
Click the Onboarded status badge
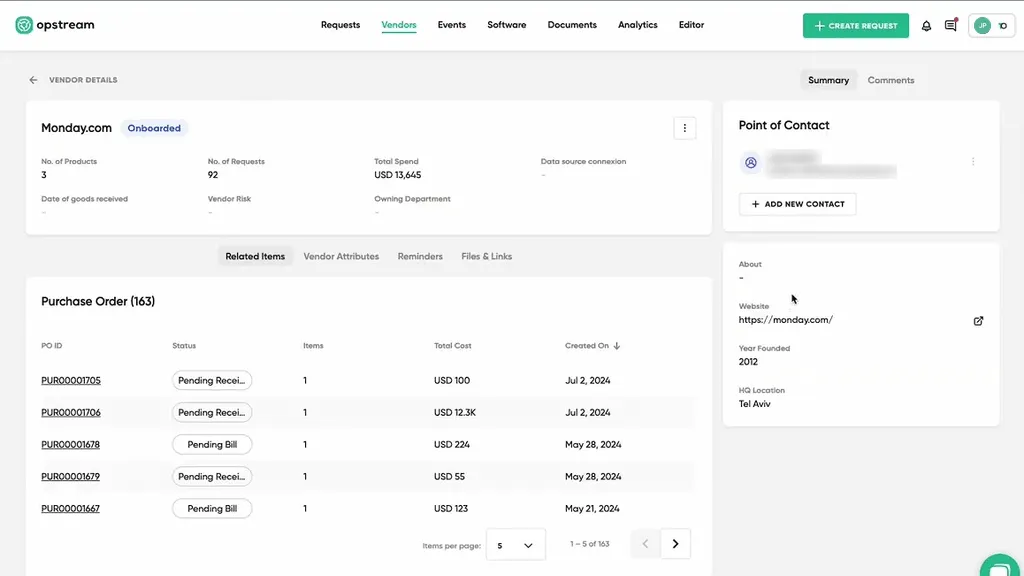coord(154,128)
